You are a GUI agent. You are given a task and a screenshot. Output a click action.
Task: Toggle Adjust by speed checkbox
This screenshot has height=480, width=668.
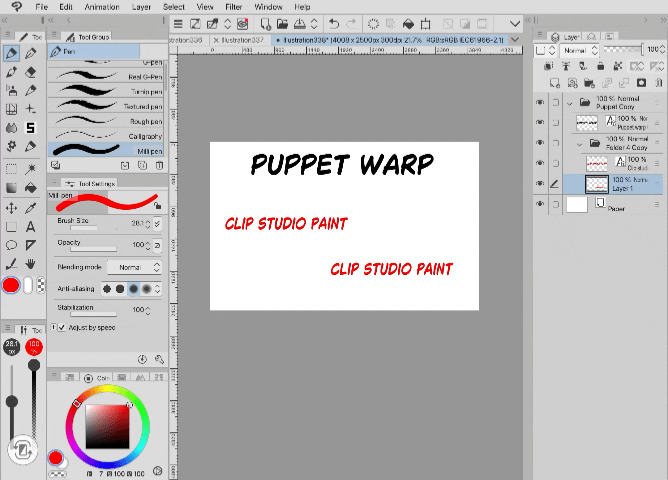pos(62,328)
